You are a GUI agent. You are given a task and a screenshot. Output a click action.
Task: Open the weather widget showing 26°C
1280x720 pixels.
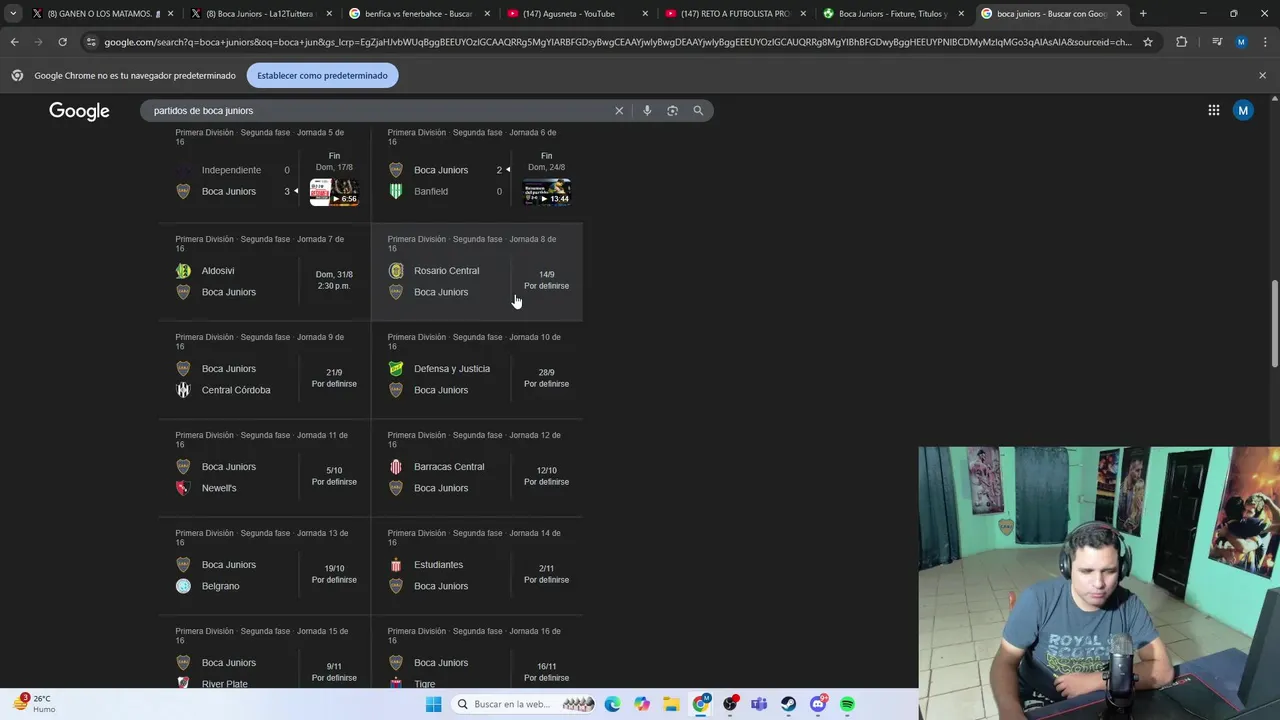coord(35,704)
